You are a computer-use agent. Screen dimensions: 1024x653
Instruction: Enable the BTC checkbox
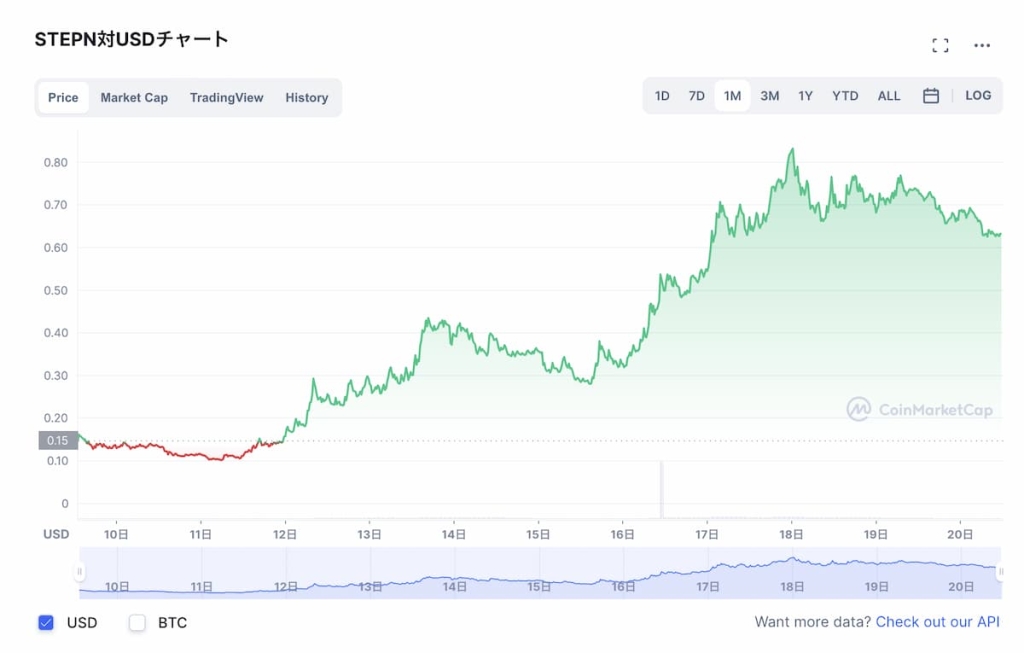point(138,623)
